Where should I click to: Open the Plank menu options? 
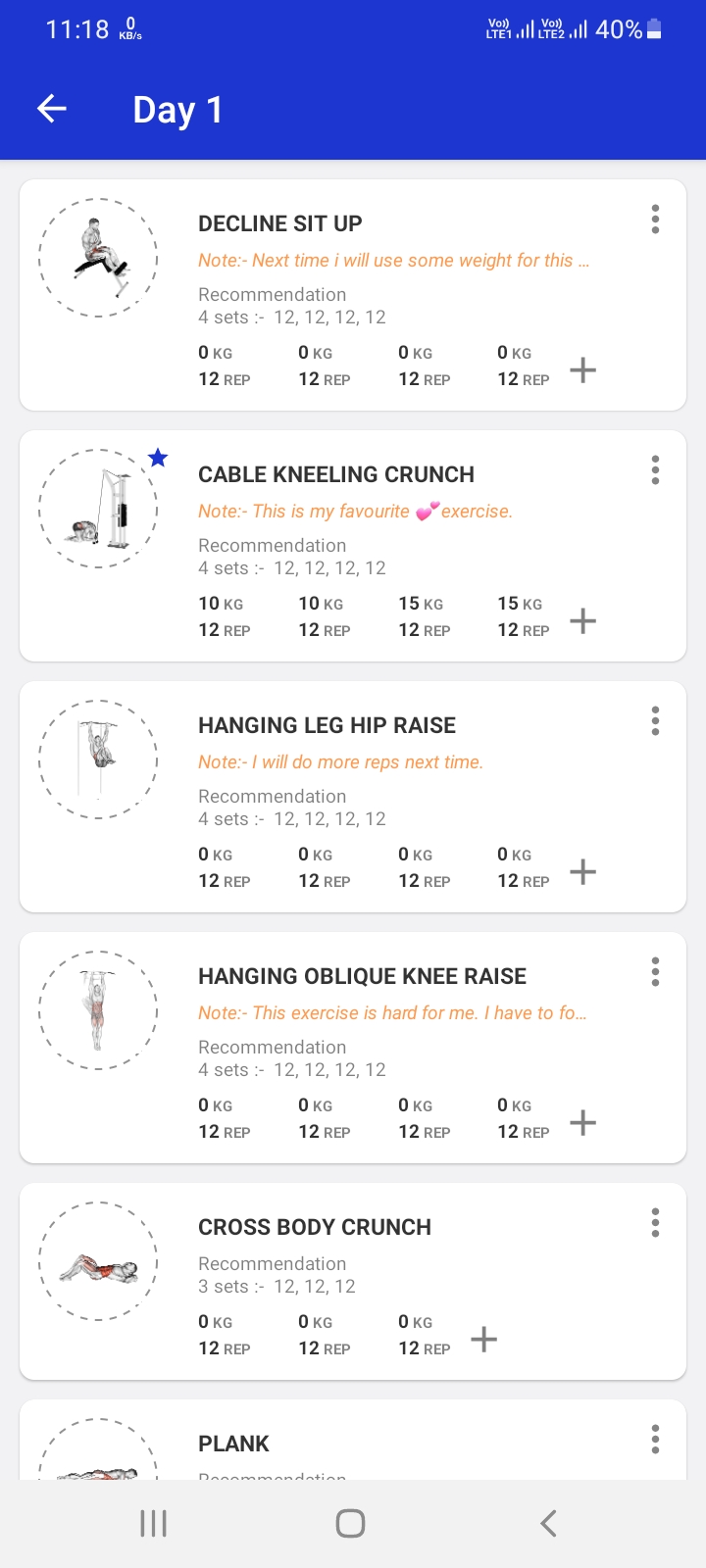pos(655,1440)
